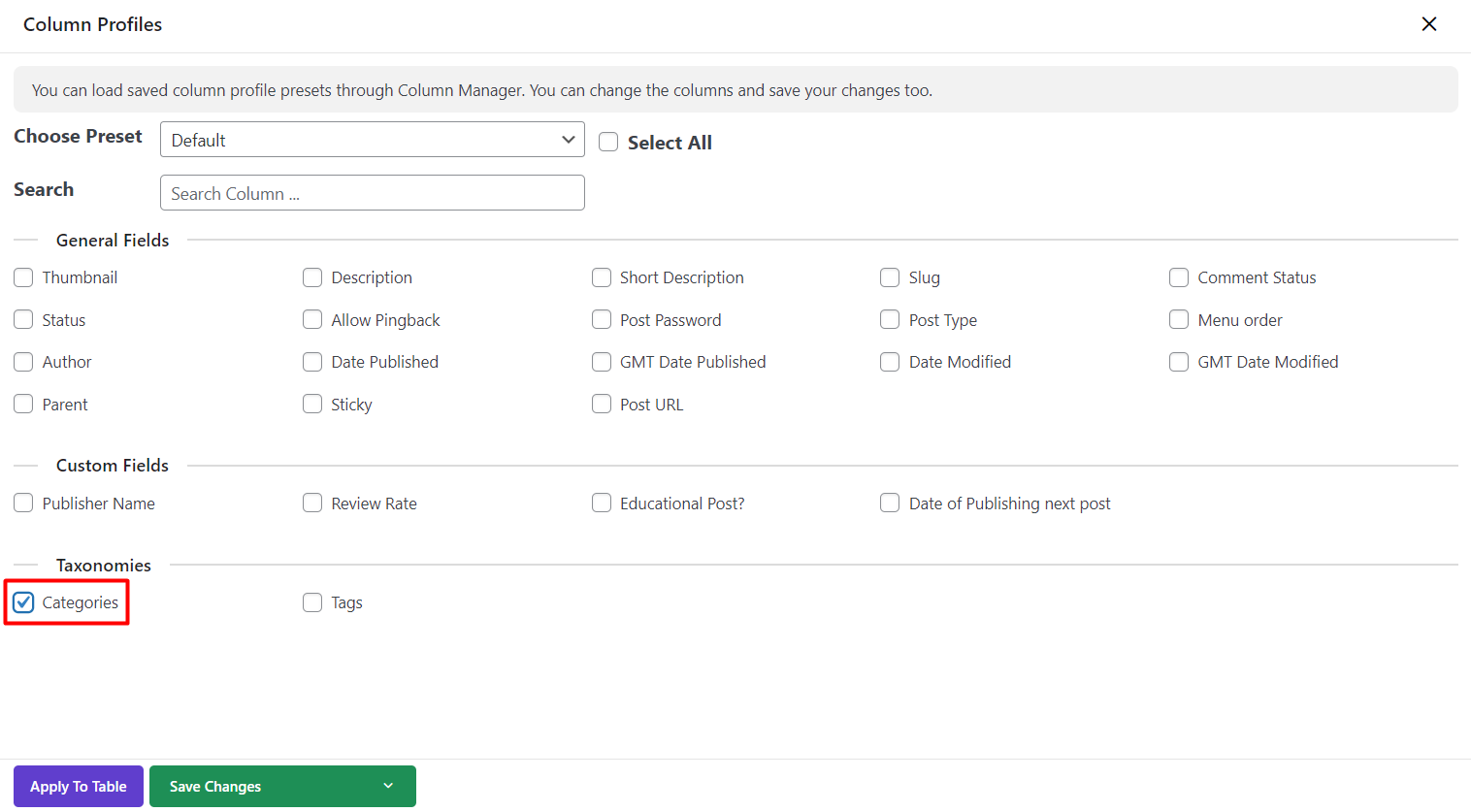1471x812 pixels.
Task: Enable the Select All checkbox
Action: point(608,143)
